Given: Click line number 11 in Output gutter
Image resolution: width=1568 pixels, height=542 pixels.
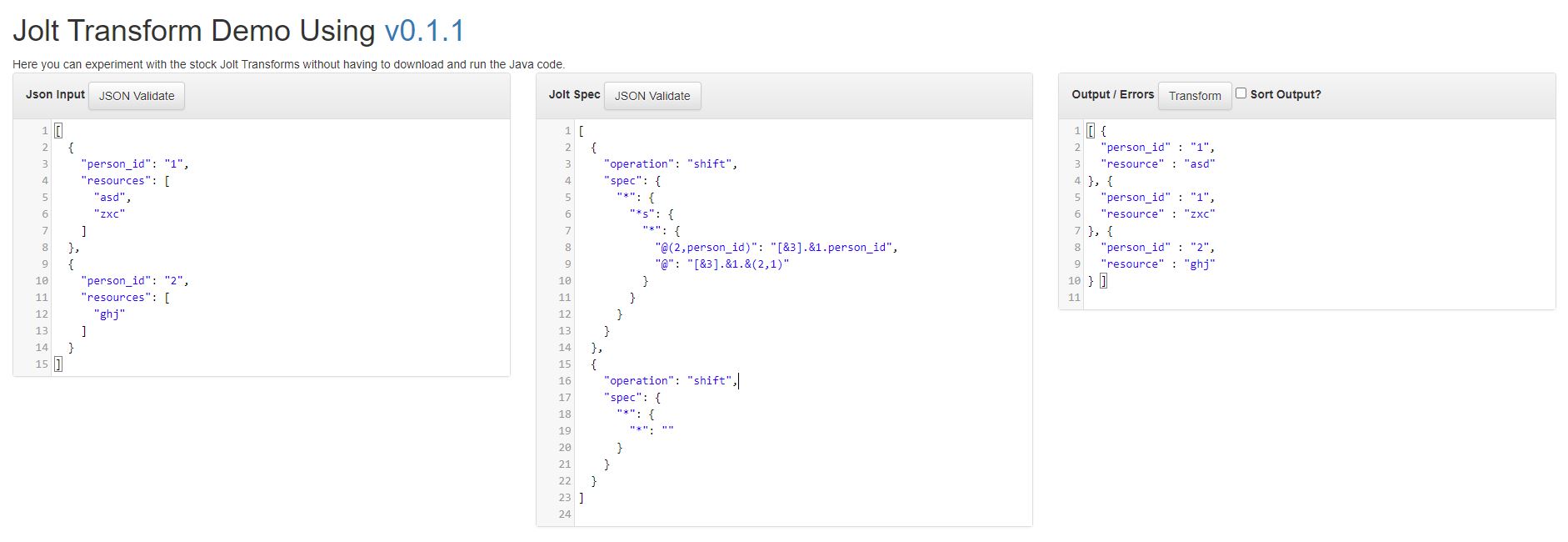Looking at the screenshot, I should [1074, 298].
